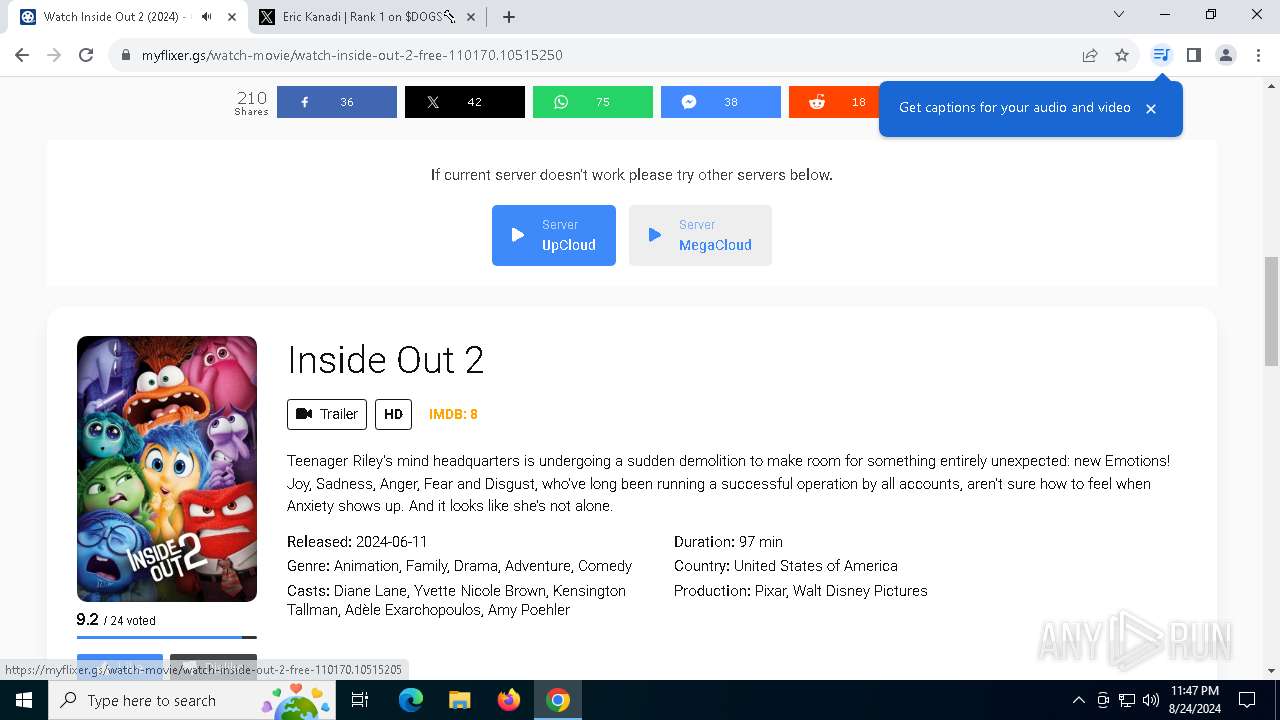Toggle Chrome side panel icon
Viewport: 1280px width, 720px height.
(x=1193, y=55)
